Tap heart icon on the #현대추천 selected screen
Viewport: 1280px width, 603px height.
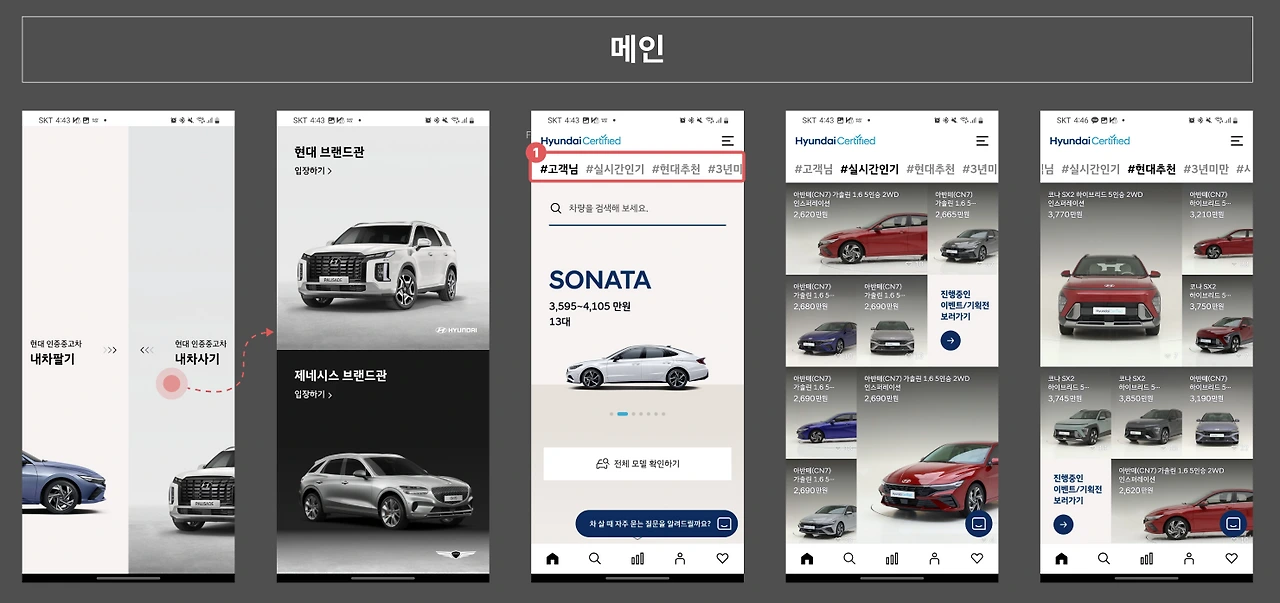point(1231,559)
